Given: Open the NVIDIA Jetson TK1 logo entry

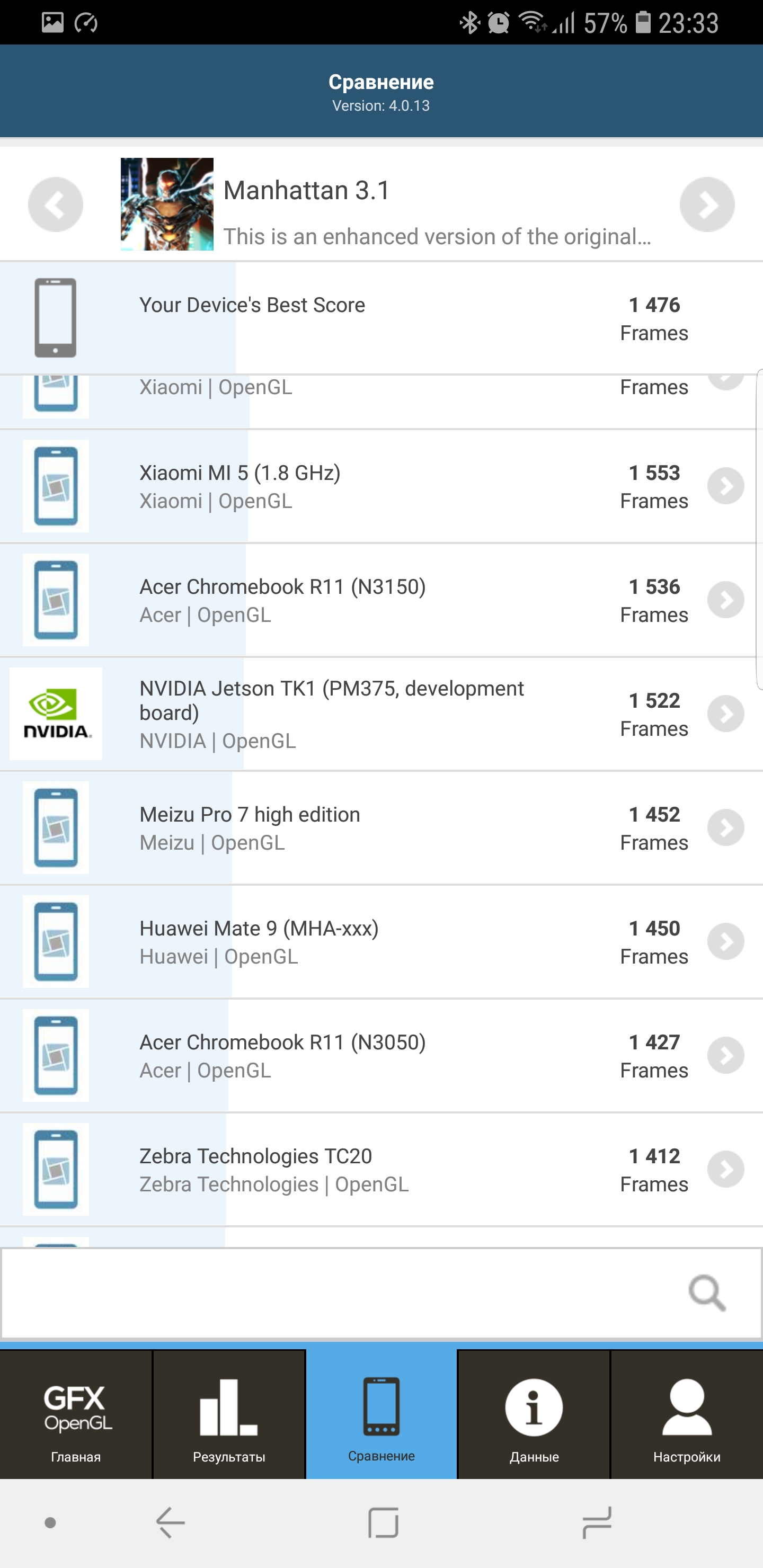Looking at the screenshot, I should (56, 714).
